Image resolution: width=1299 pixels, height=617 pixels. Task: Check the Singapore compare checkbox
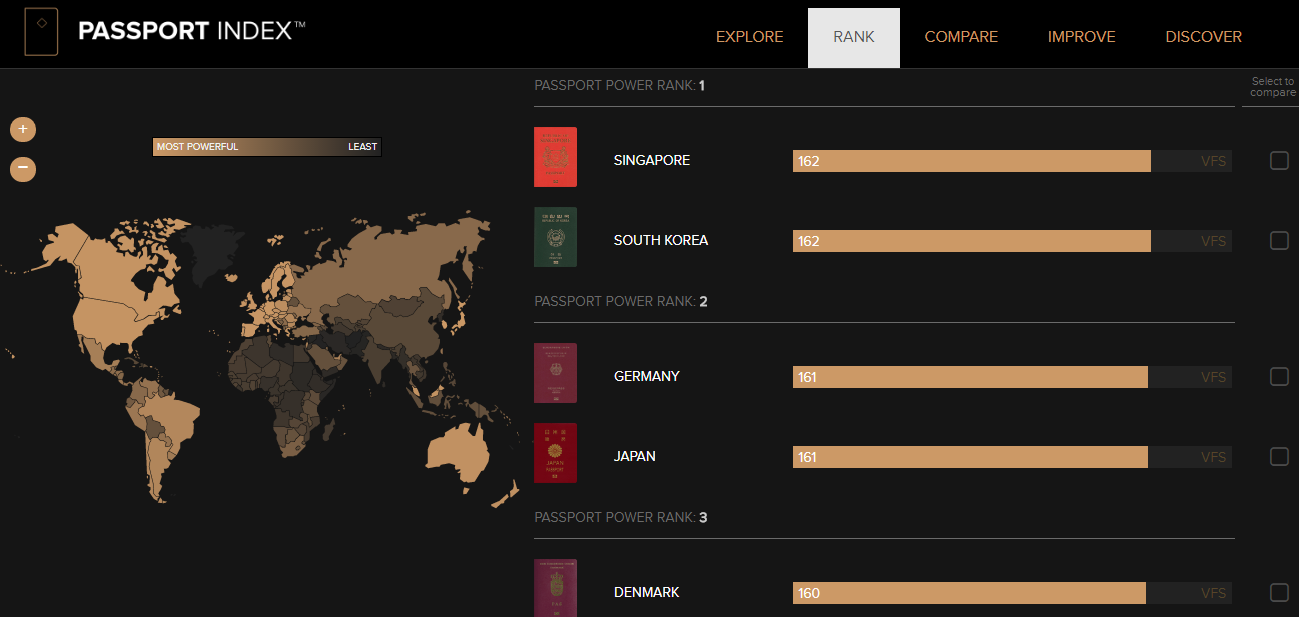[x=1279, y=160]
